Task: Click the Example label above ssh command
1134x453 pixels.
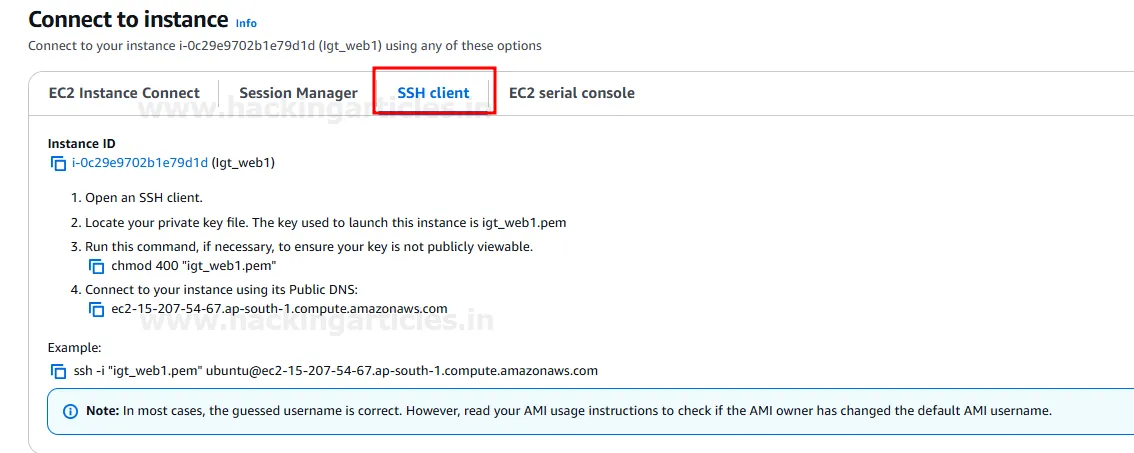Action: 73,347
